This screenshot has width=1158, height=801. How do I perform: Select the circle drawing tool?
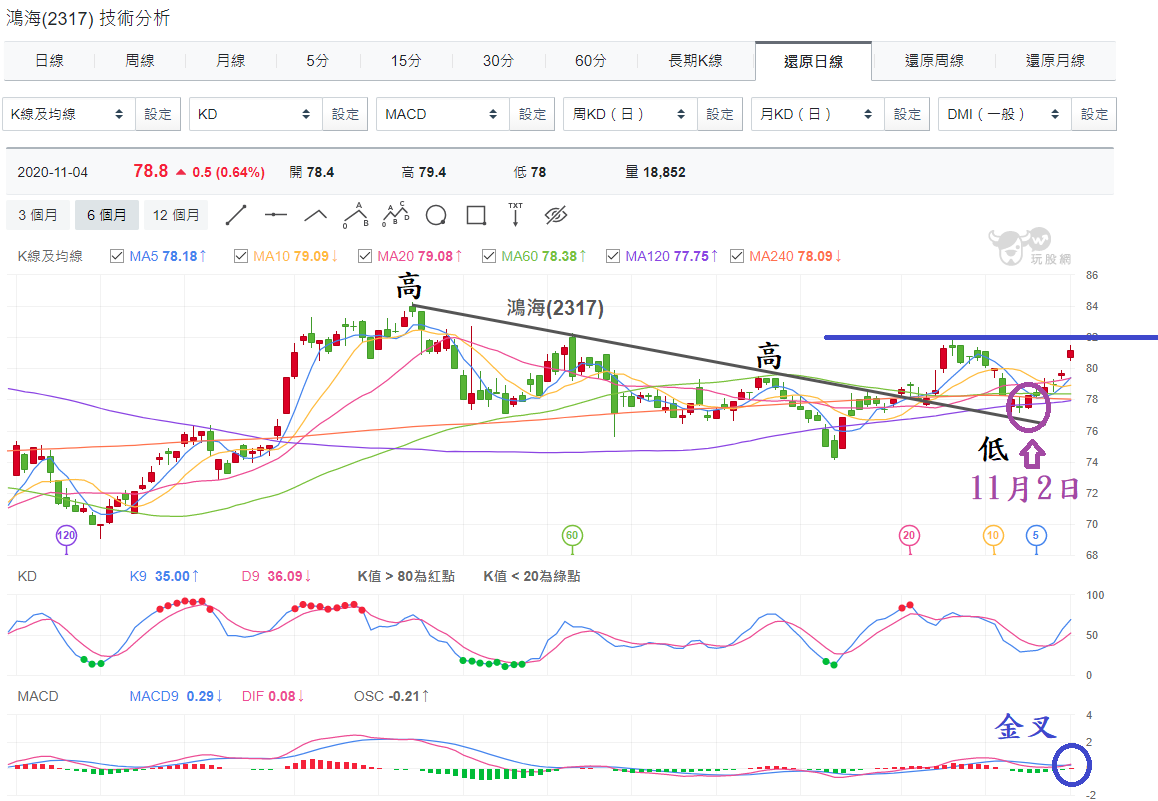coord(436,215)
